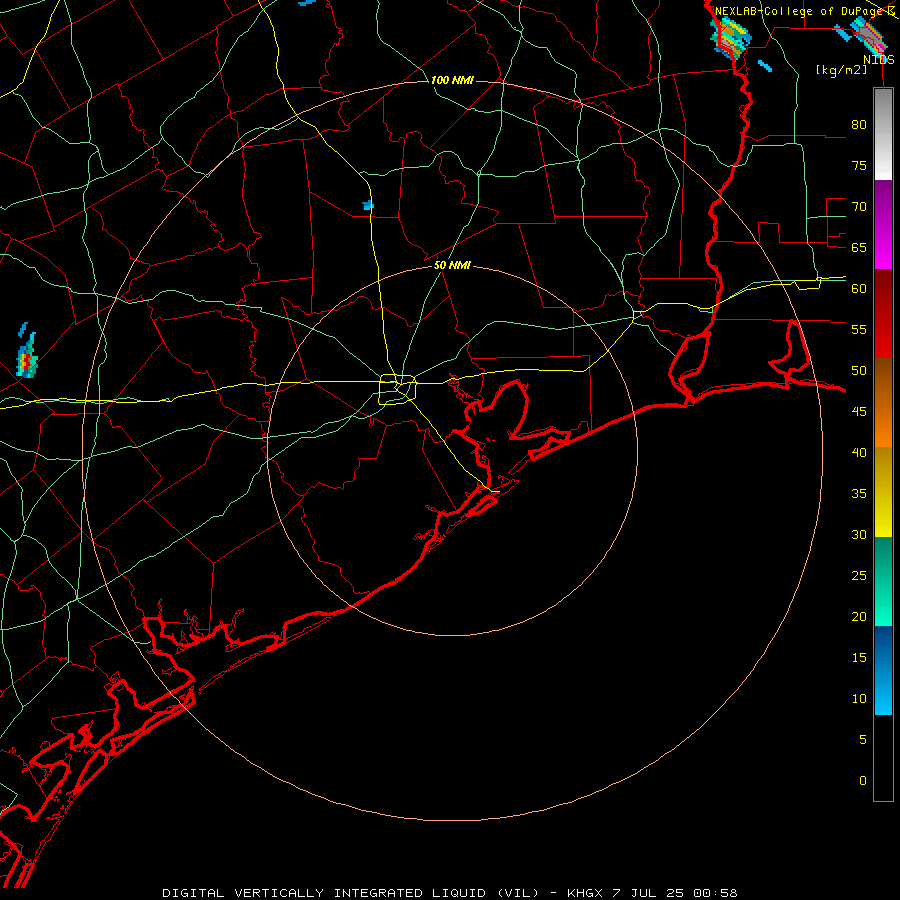Click the 70 value on the color scale
900x900 pixels.
click(859, 207)
